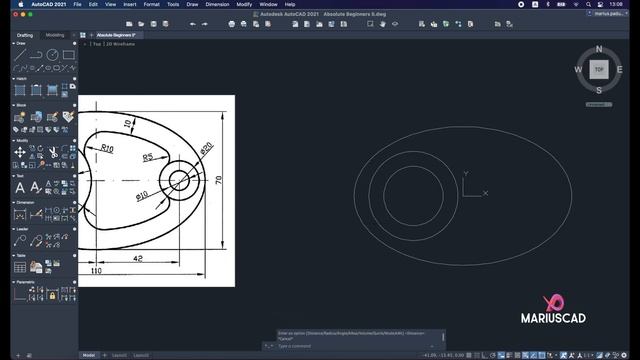Select the Circle tool in Draw panel
640x360 pixels.
click(x=52, y=55)
